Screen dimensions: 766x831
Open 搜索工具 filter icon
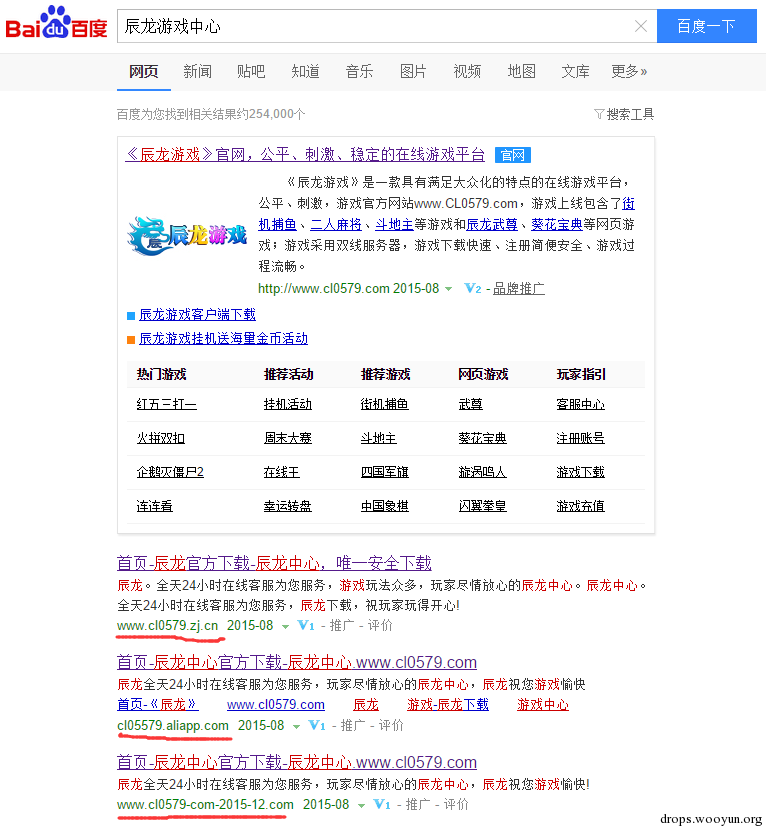pyautogui.click(x=599, y=114)
